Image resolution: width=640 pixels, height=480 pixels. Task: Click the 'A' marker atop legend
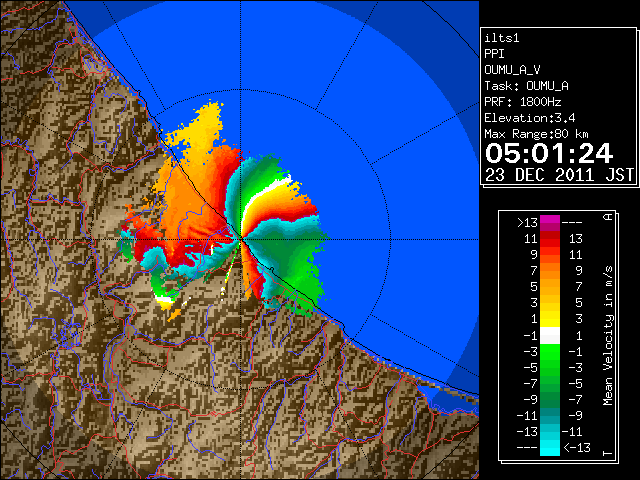click(x=608, y=217)
